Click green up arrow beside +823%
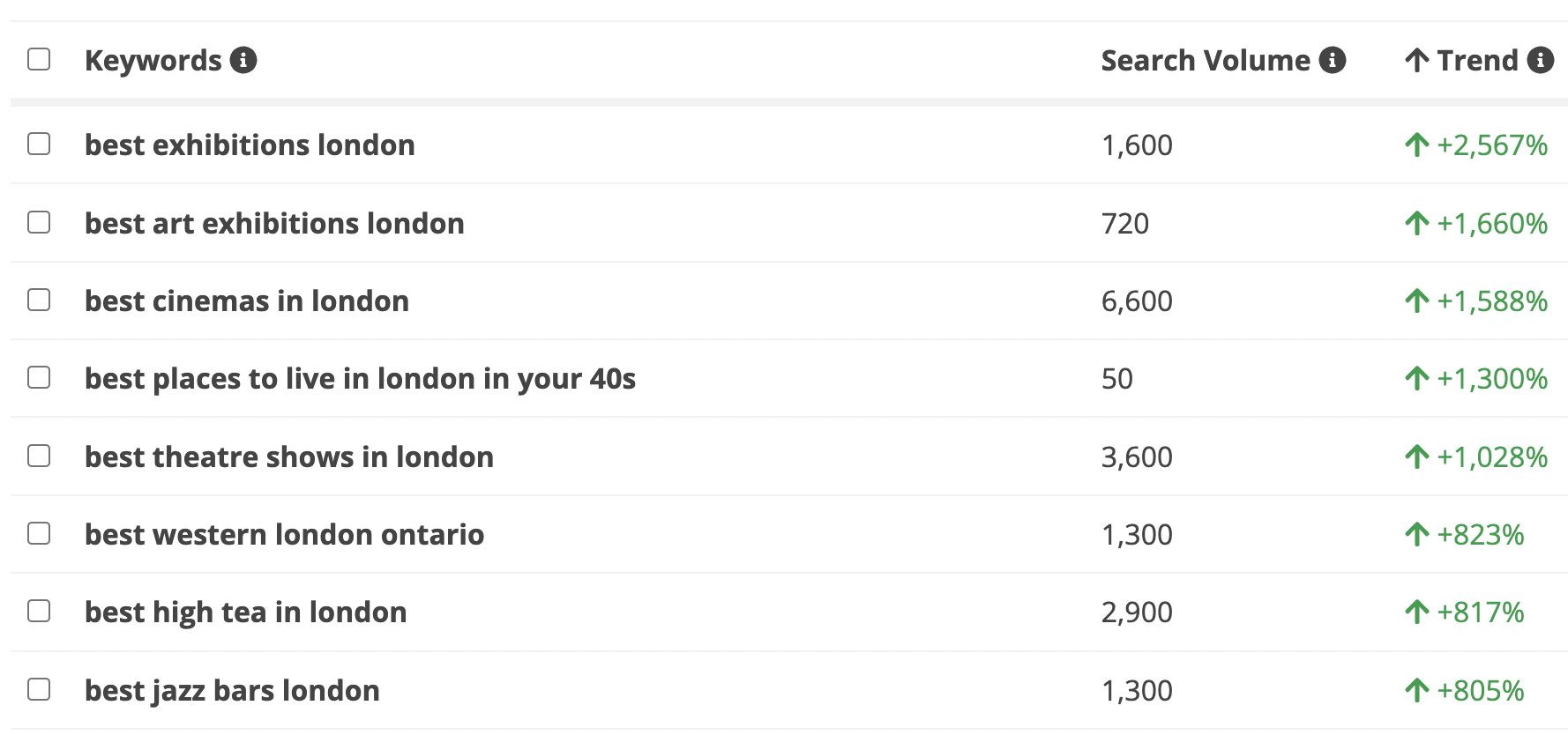Screen dimensions: 1568x735 point(1417,534)
